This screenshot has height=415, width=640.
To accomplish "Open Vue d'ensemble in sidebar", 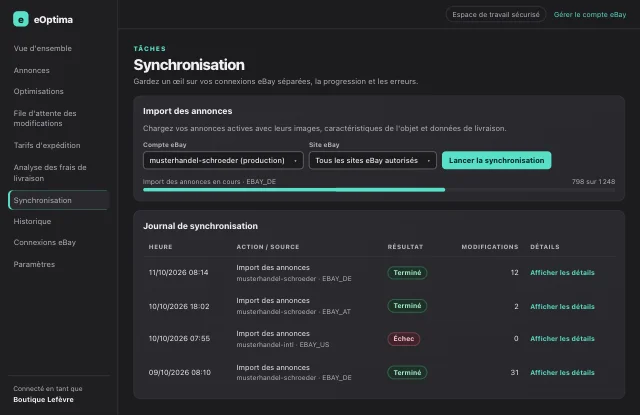I will pos(42,48).
